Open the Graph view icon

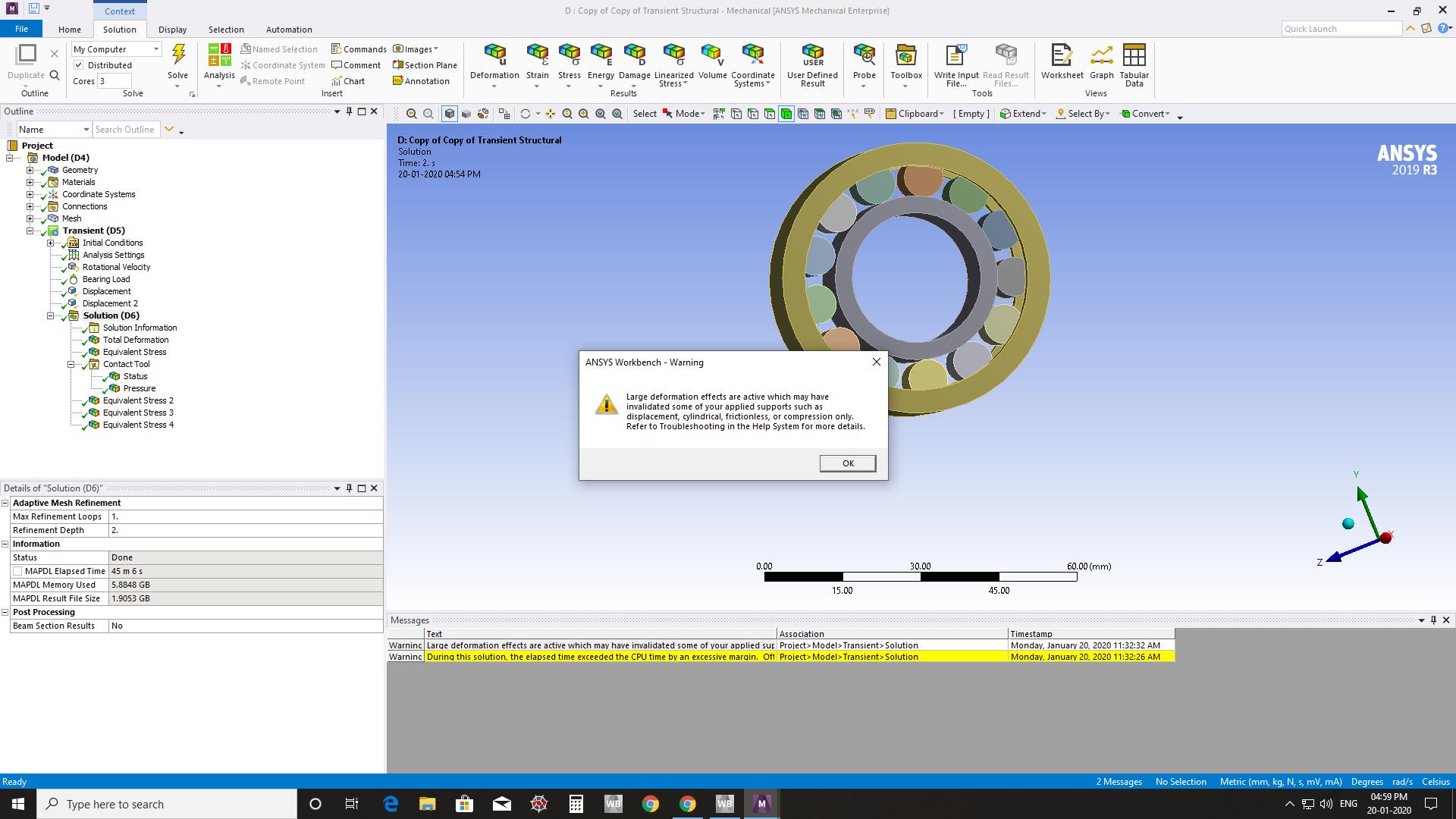click(x=1101, y=55)
